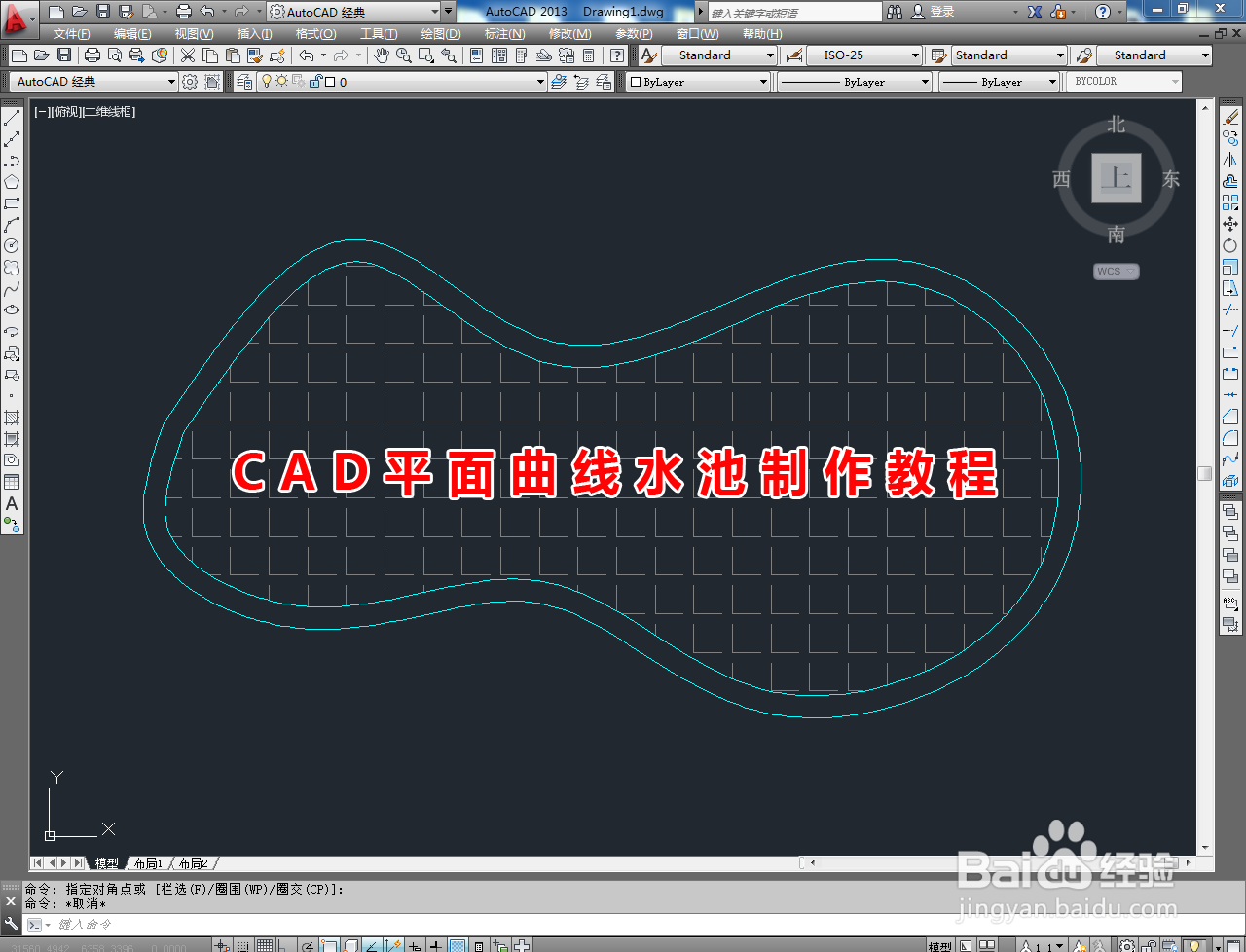Image resolution: width=1246 pixels, height=952 pixels.
Task: Switch to the 布局1 tab
Action: pos(147,862)
